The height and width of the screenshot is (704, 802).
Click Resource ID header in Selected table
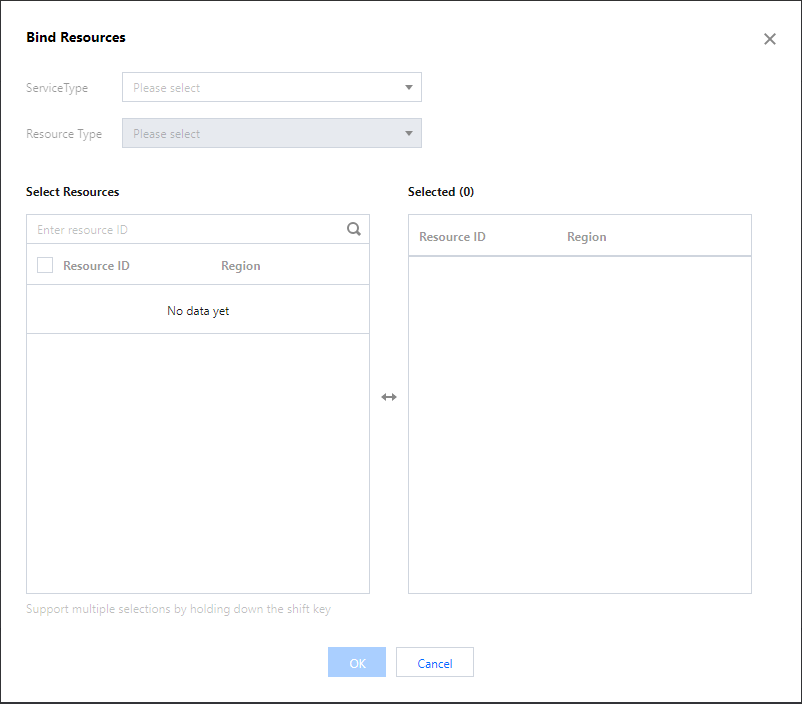point(452,237)
